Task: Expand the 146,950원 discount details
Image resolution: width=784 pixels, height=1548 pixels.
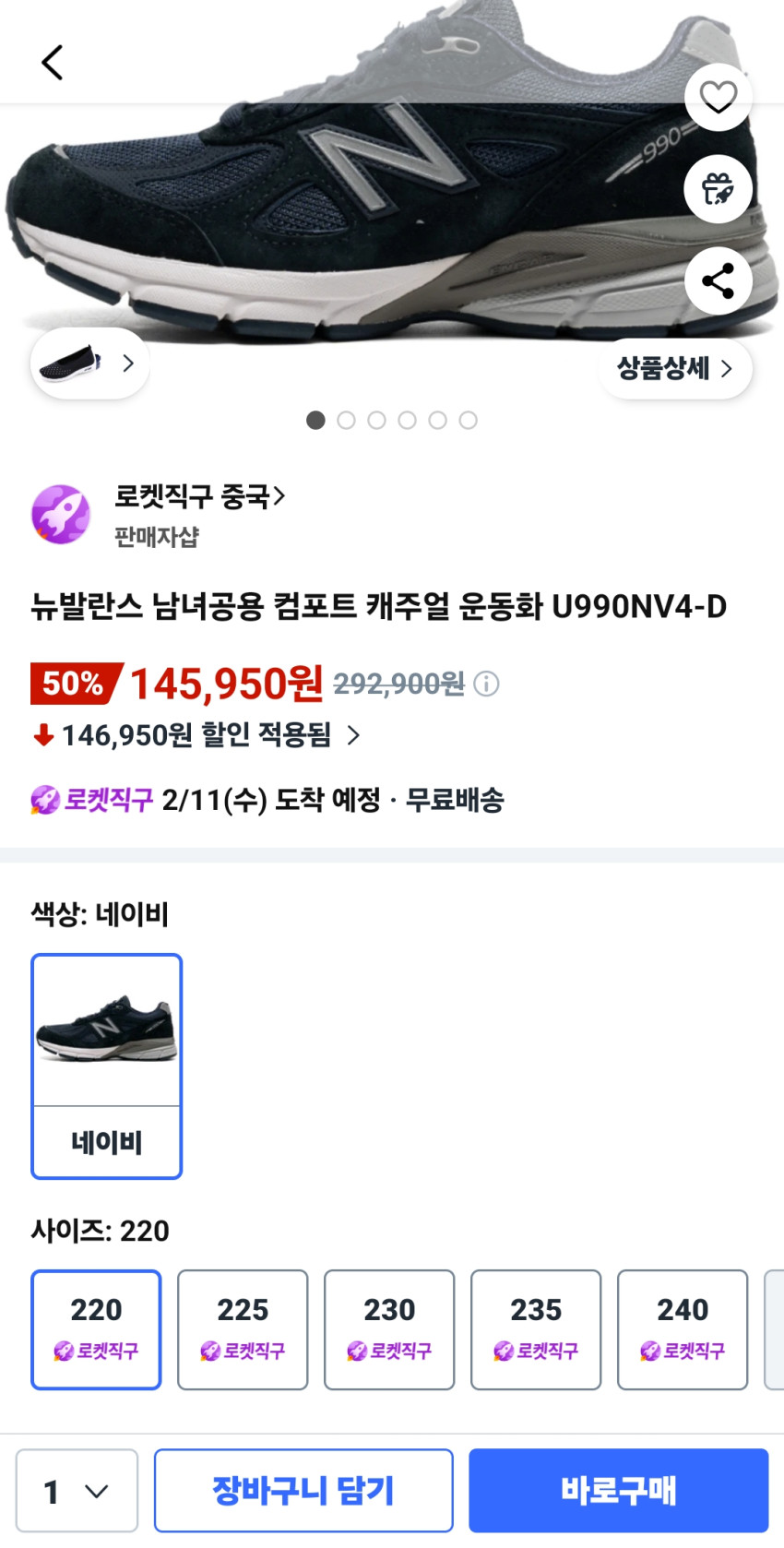Action: tap(196, 735)
